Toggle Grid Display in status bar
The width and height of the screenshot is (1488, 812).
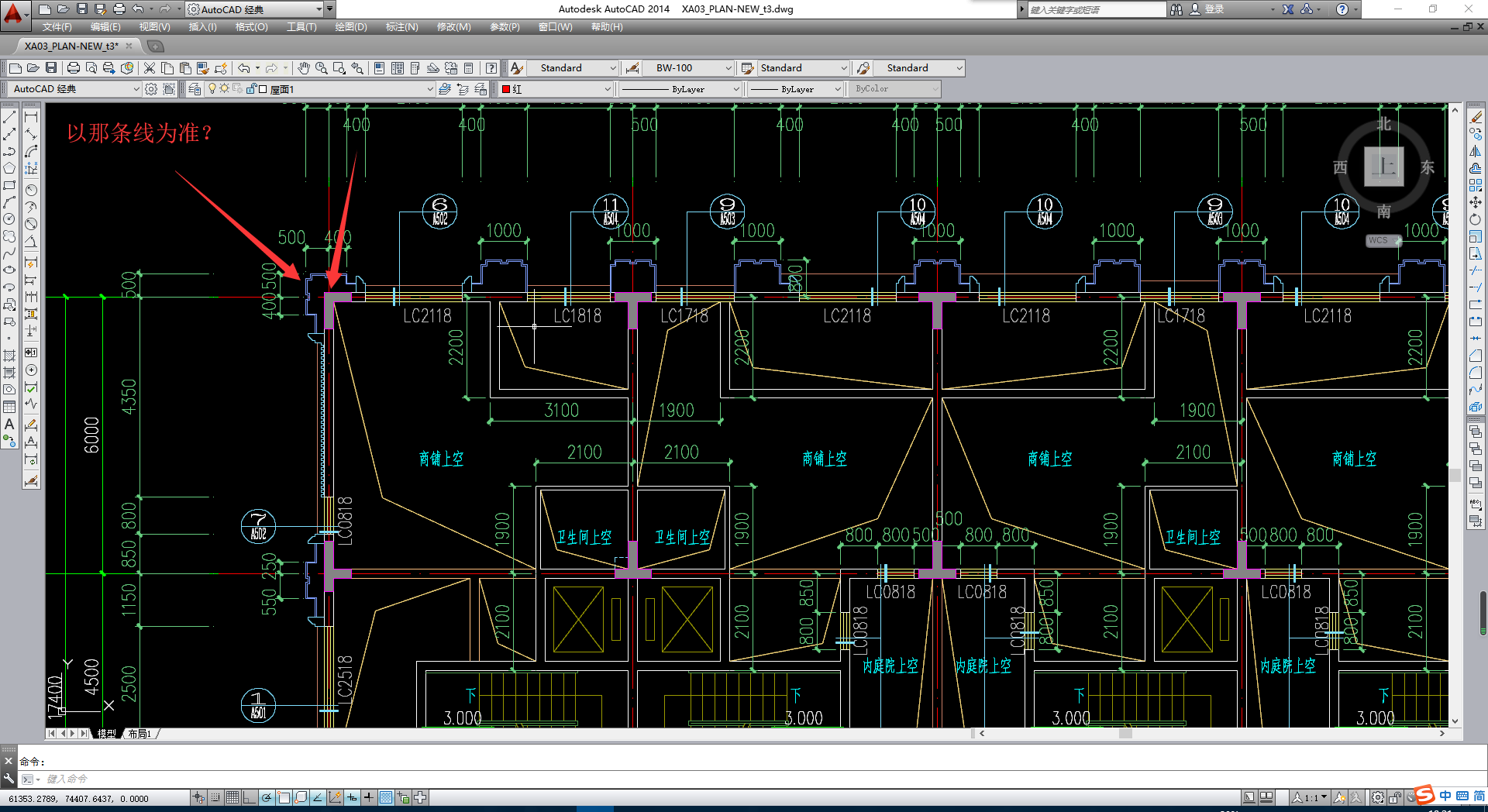pyautogui.click(x=232, y=797)
